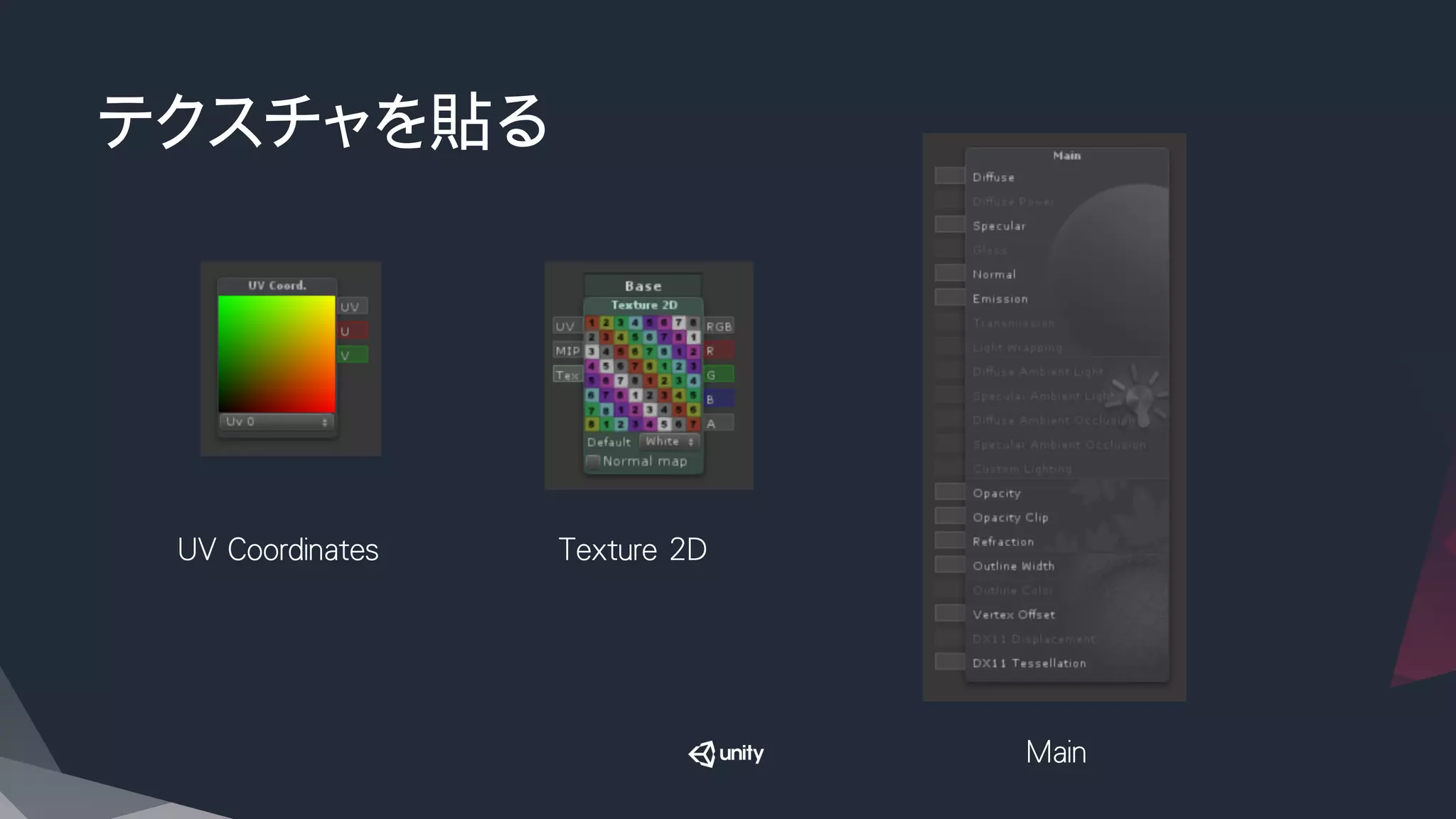Click the disabled Transmission label
This screenshot has width=1456, height=819.
[x=1013, y=323]
